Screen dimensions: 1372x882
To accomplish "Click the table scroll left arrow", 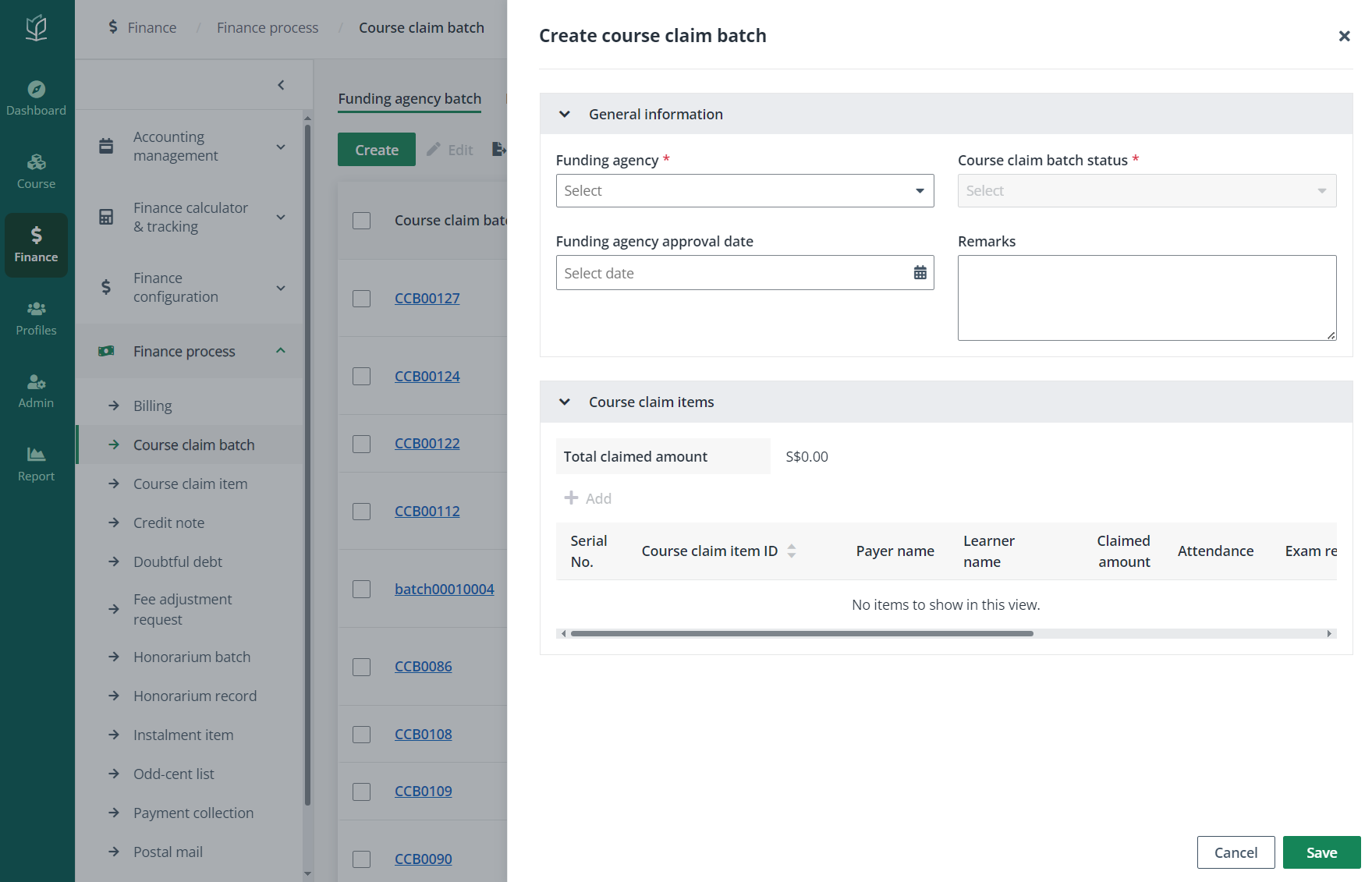I will 563,633.
